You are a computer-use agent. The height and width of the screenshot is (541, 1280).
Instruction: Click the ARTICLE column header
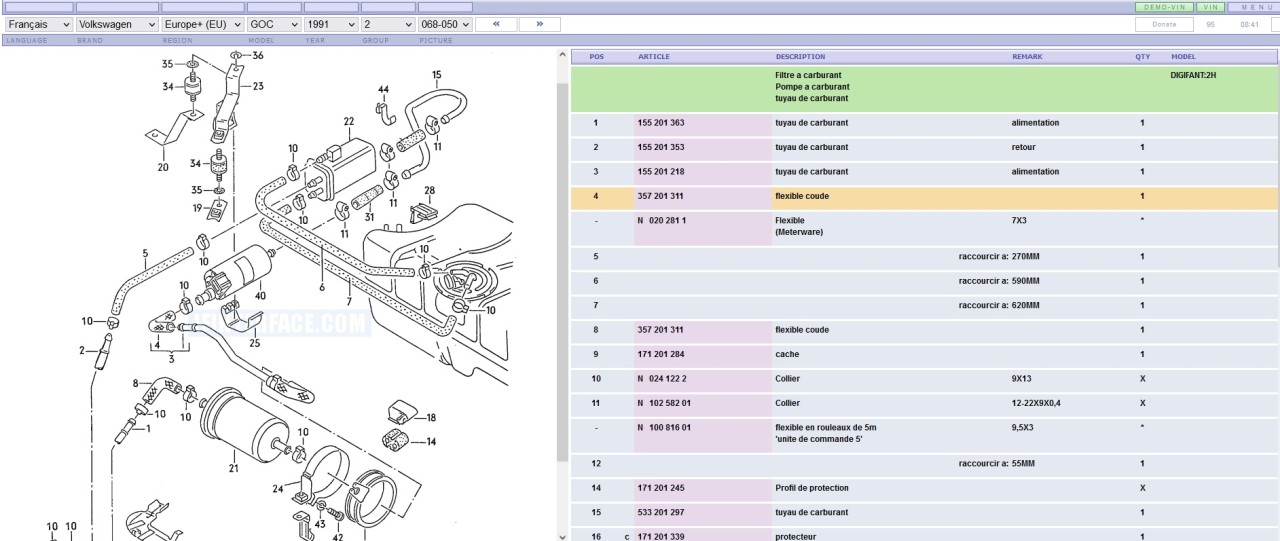tap(653, 57)
